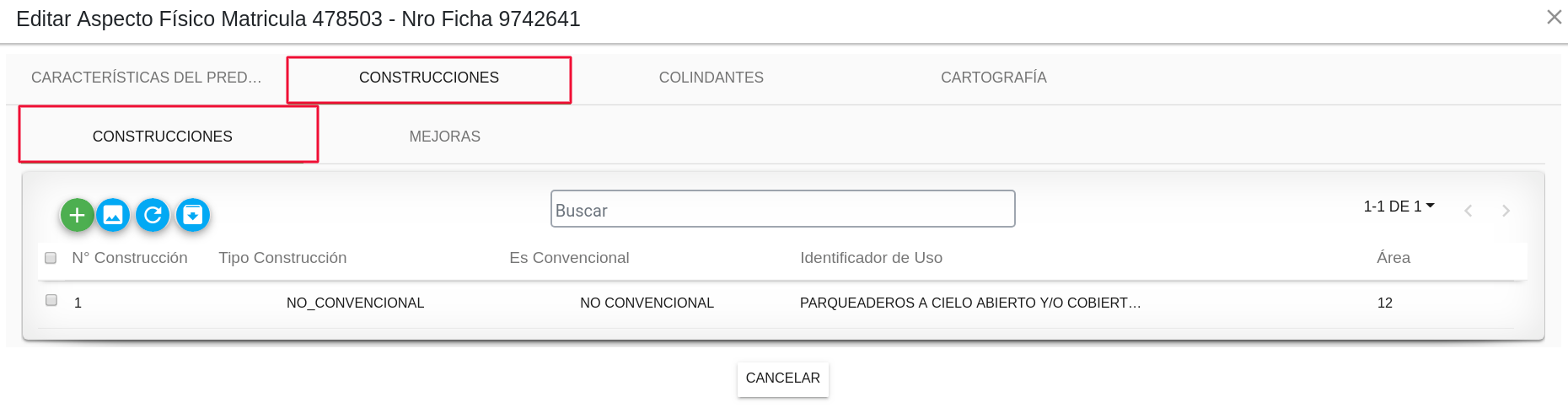Open the Cartografía tab
Viewport: 1568px width, 413px height.
pos(994,78)
